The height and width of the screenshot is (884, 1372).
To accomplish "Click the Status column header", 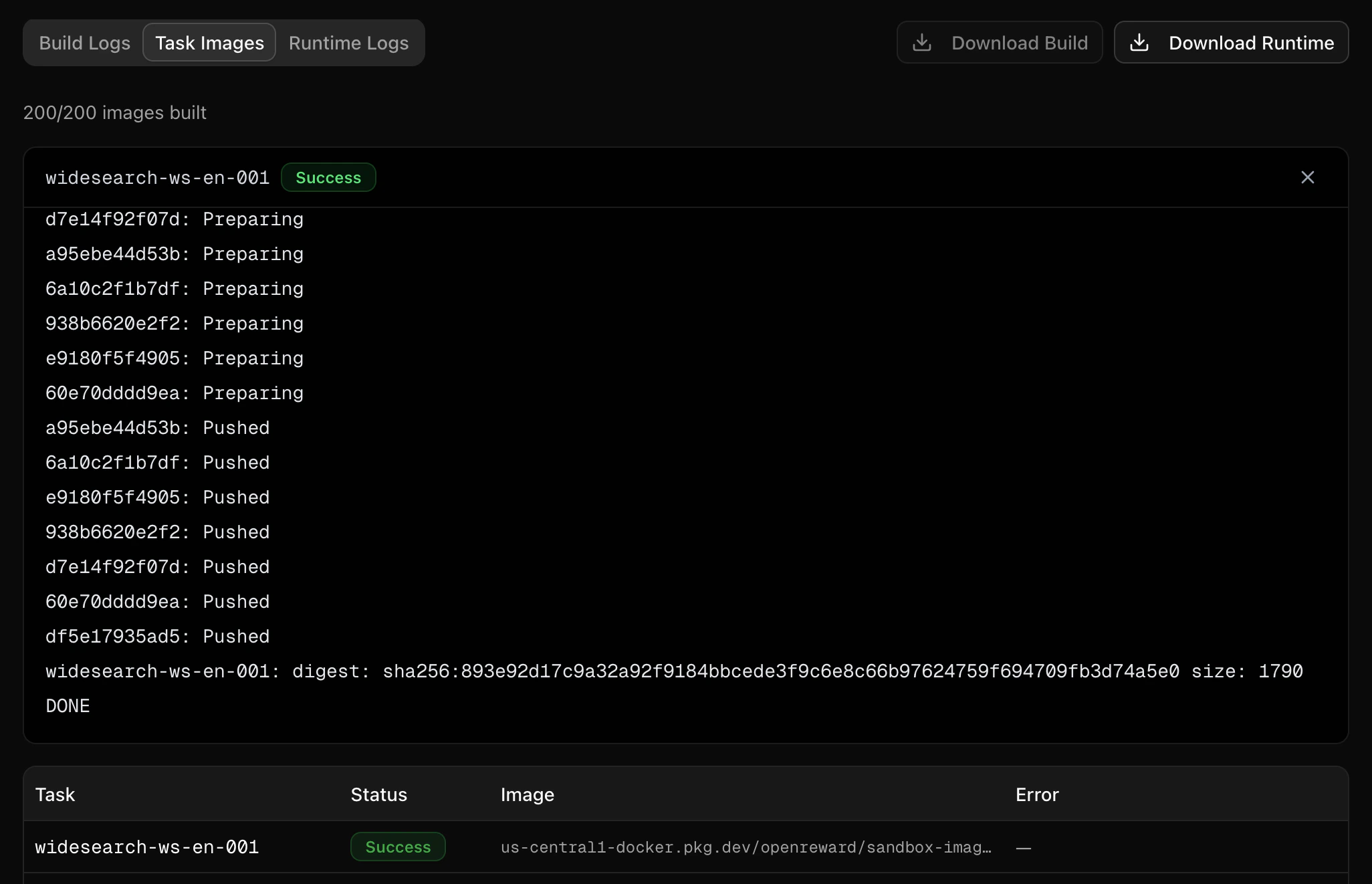I will pyautogui.click(x=378, y=794).
